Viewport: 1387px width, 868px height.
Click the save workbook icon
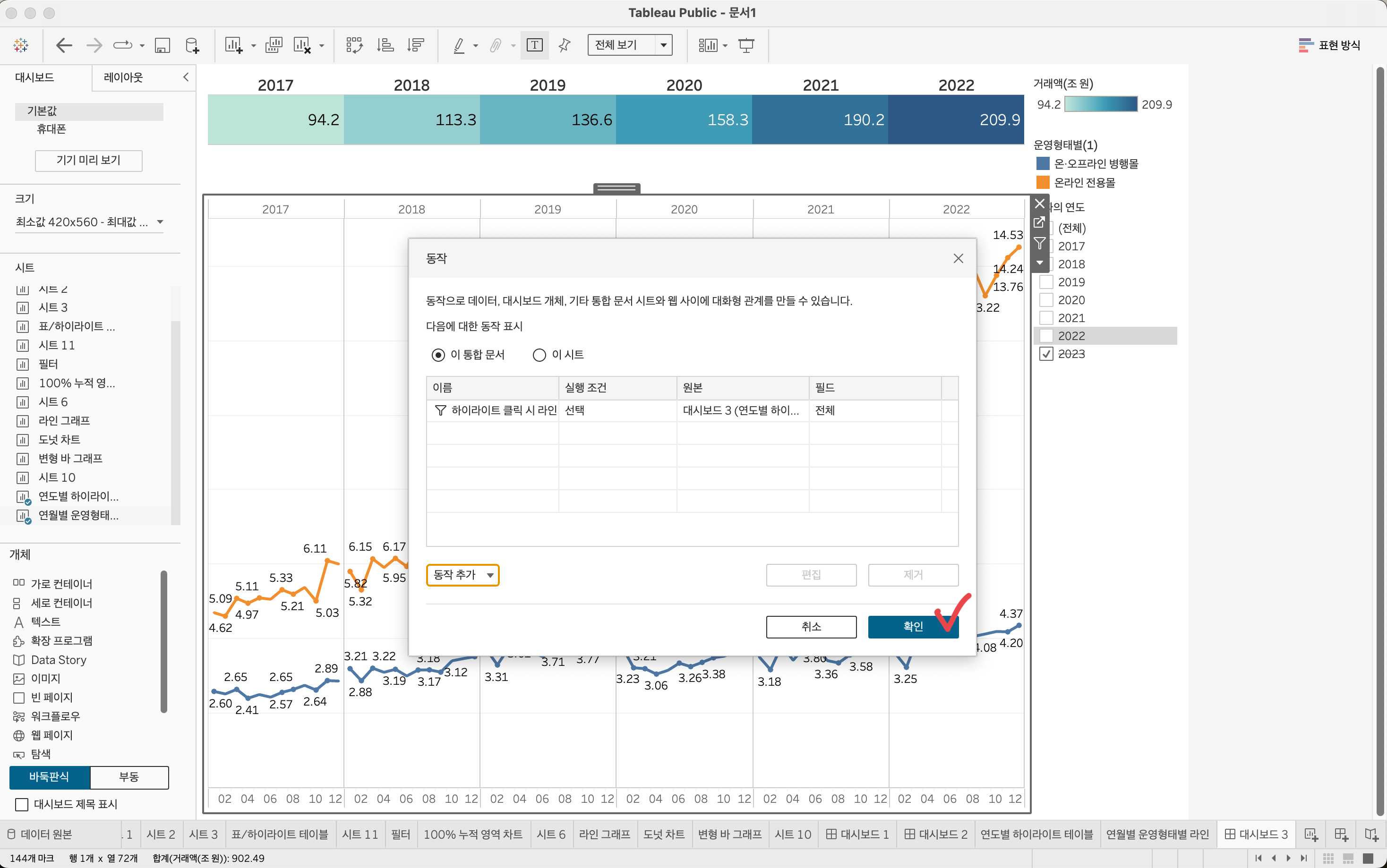coord(163,45)
